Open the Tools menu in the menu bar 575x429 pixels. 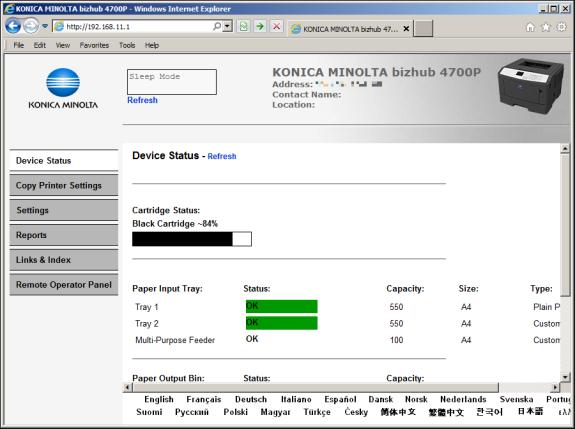point(127,45)
